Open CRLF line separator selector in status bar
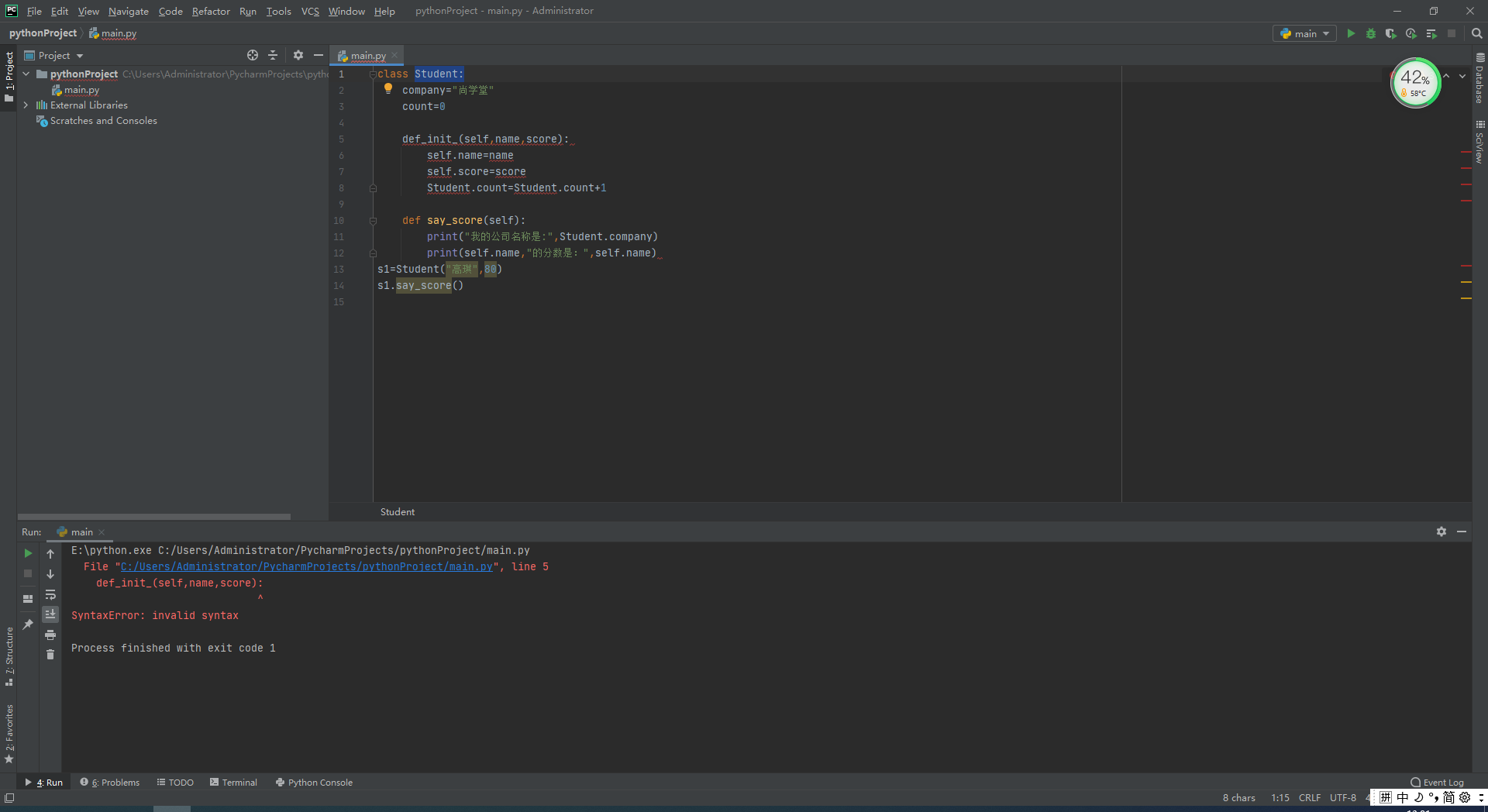The height and width of the screenshot is (812, 1488). click(x=1310, y=797)
